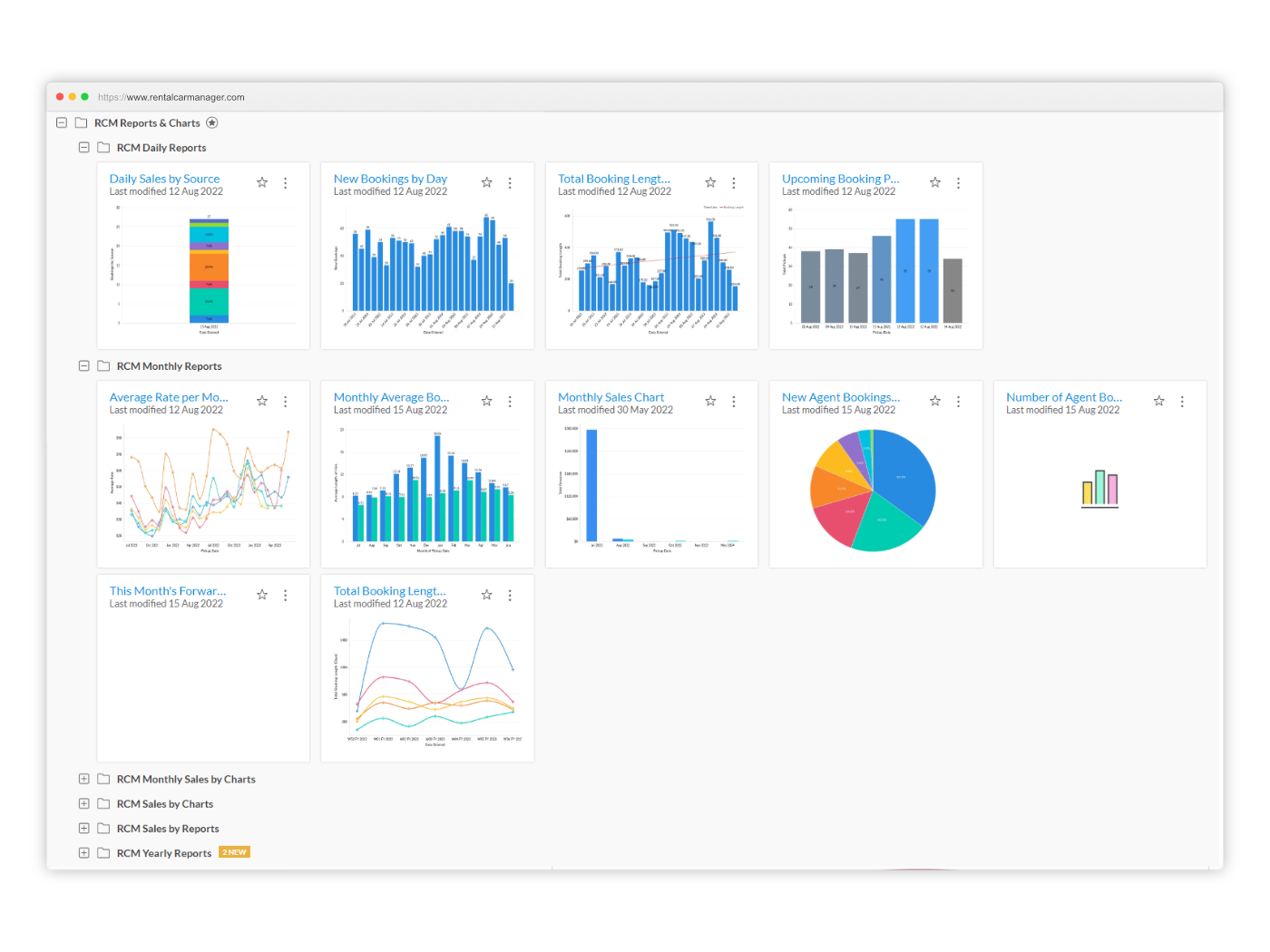Screen dimensions: 1270x952
Task: Favorite This Month's Forwards report
Action: 261,595
